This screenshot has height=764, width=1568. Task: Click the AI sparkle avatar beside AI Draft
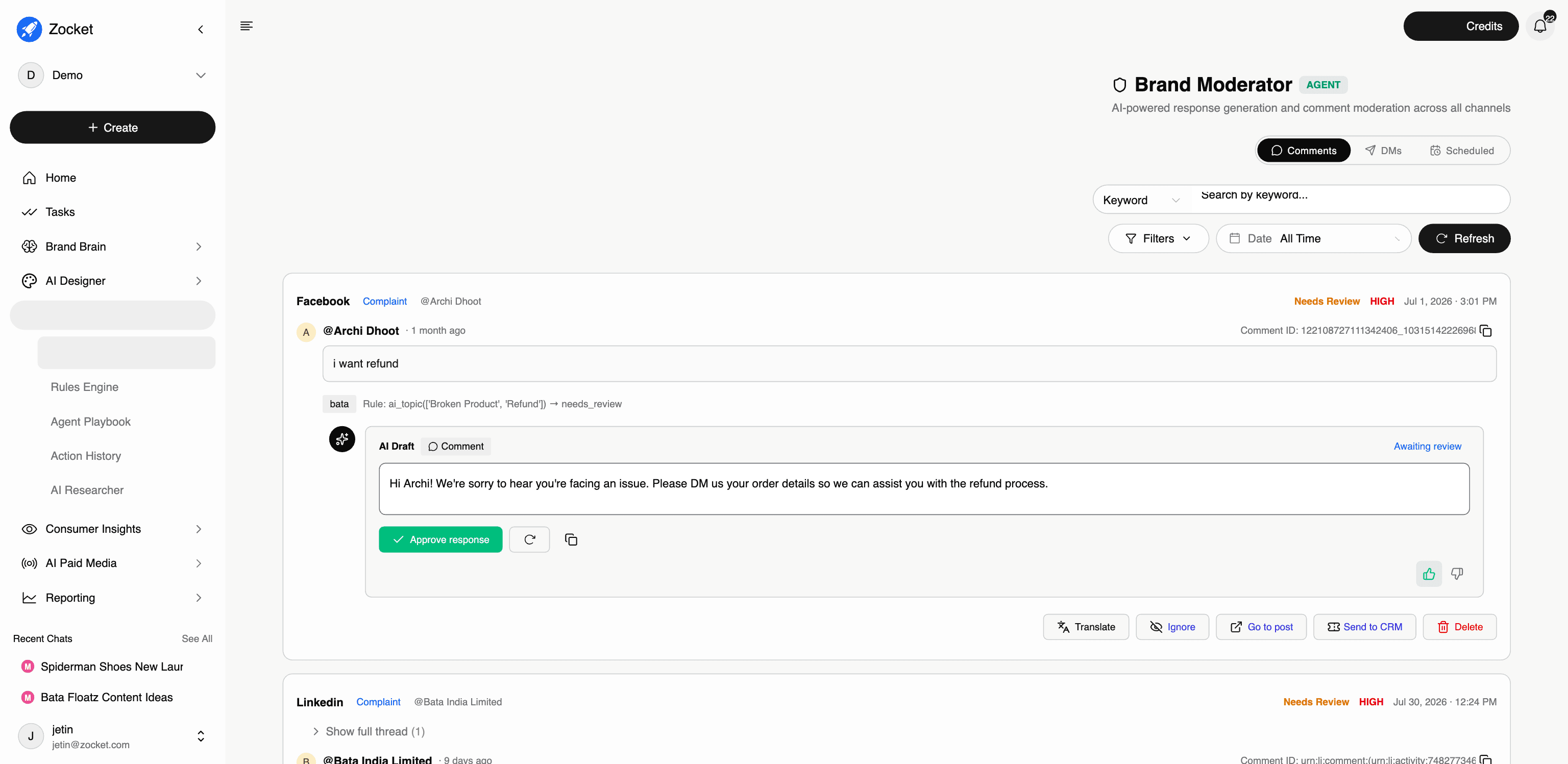click(342, 439)
